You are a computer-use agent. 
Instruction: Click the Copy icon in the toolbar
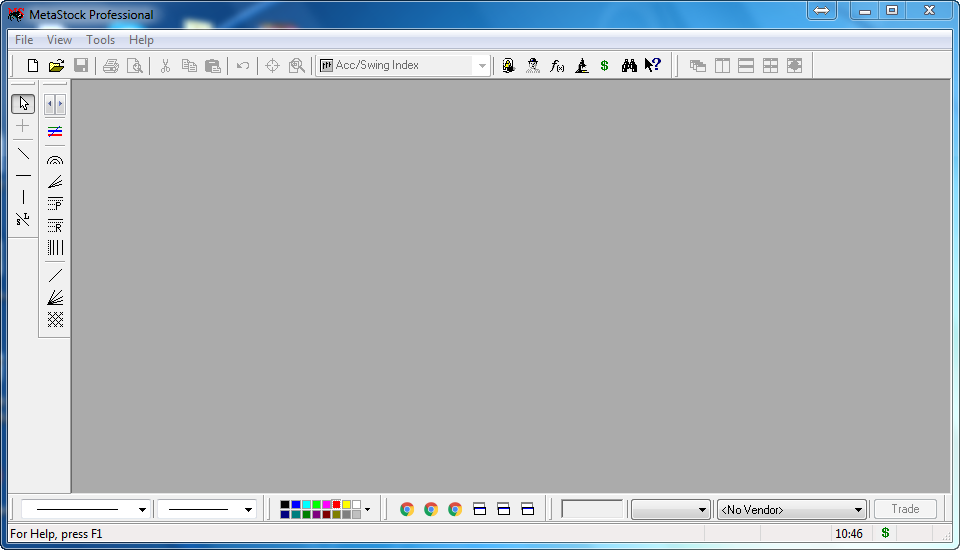tap(189, 66)
